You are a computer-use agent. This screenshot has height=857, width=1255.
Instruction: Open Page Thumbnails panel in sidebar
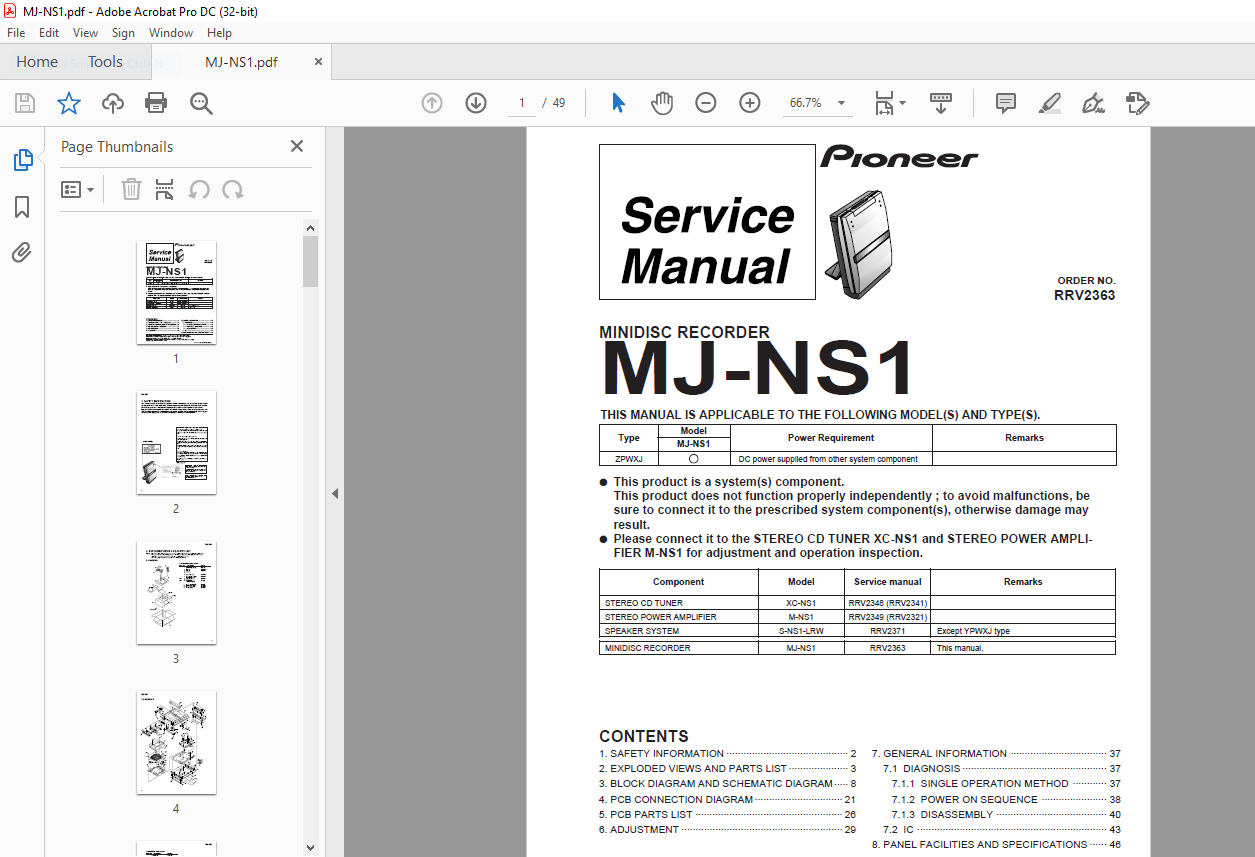pyautogui.click(x=22, y=160)
